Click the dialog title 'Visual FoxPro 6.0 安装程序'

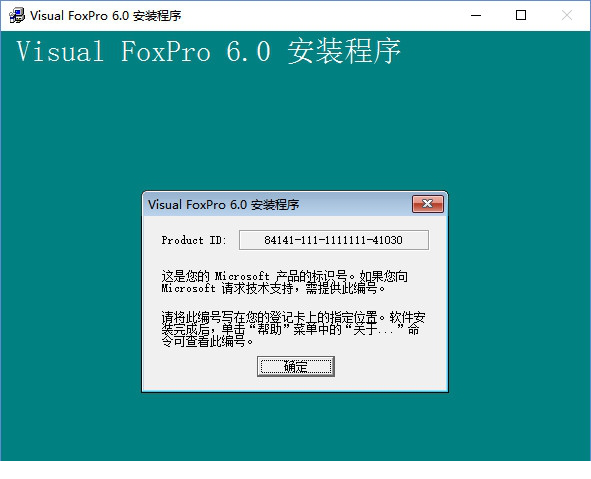223,205
